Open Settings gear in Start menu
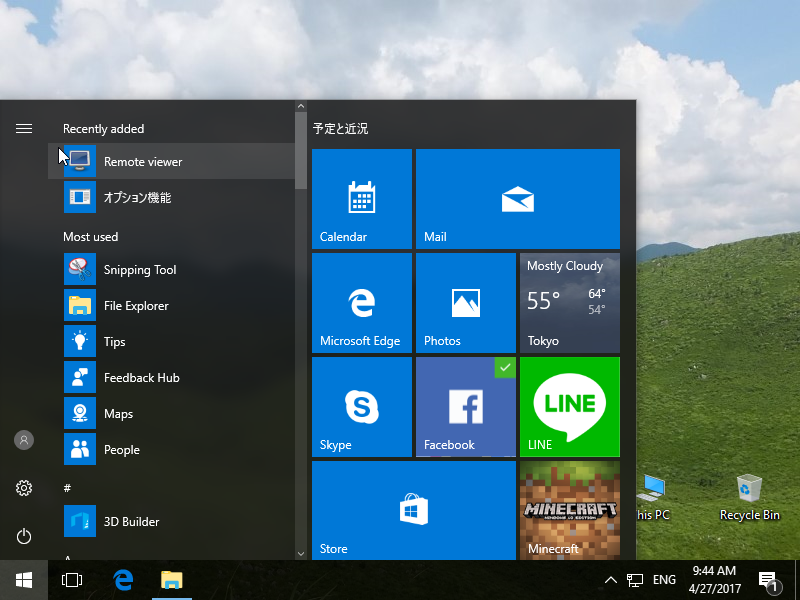The width and height of the screenshot is (800, 600). pos(24,488)
